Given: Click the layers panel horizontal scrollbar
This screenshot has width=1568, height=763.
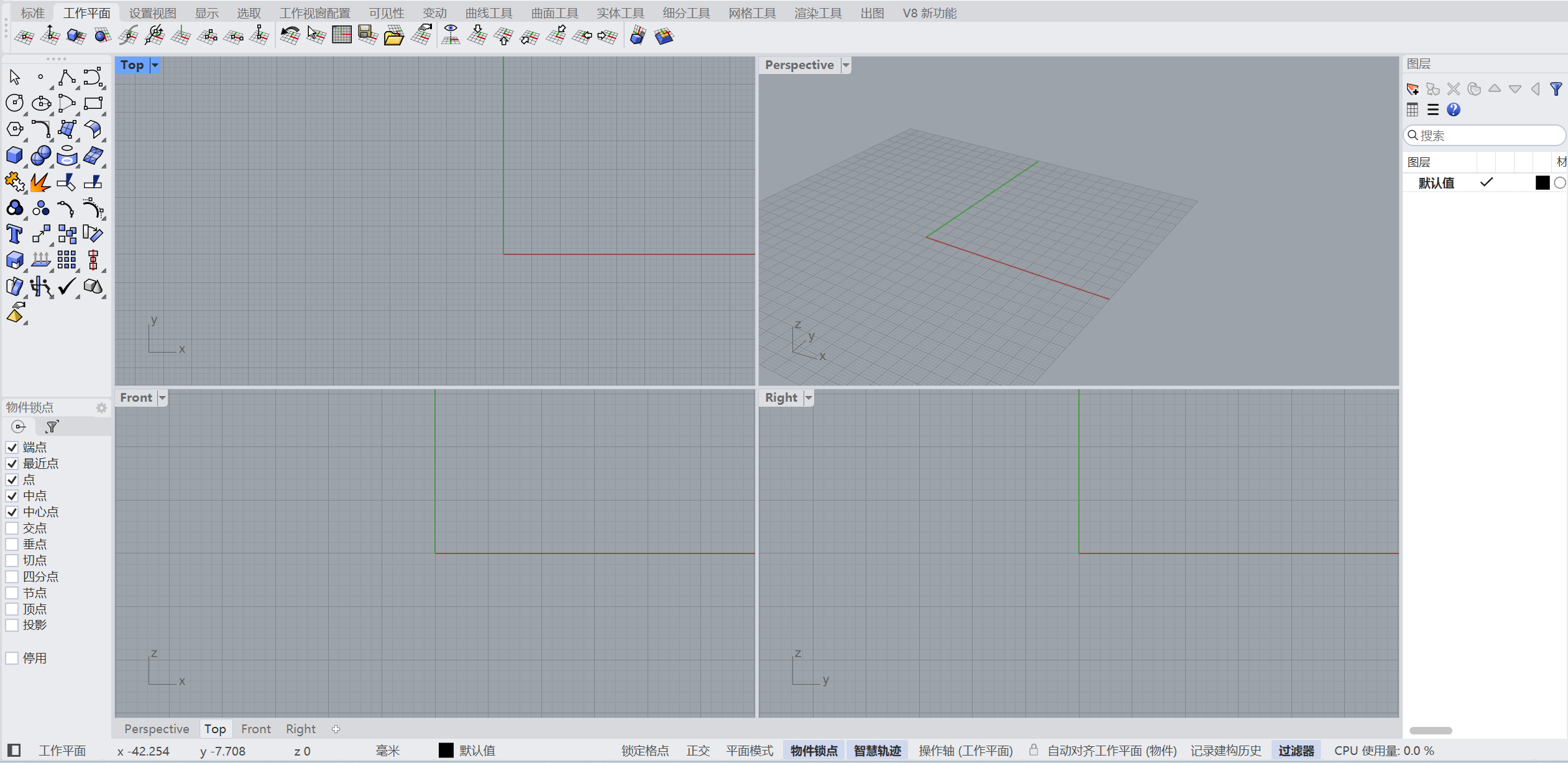Looking at the screenshot, I should point(1431,731).
